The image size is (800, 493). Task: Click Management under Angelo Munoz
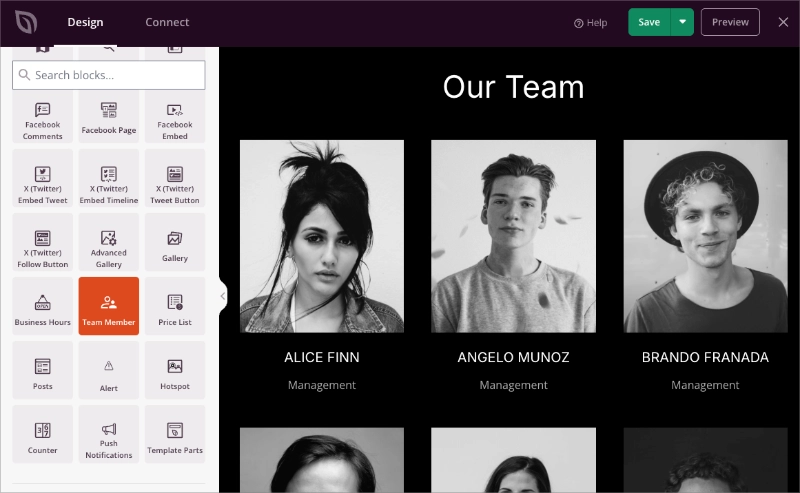coord(513,385)
